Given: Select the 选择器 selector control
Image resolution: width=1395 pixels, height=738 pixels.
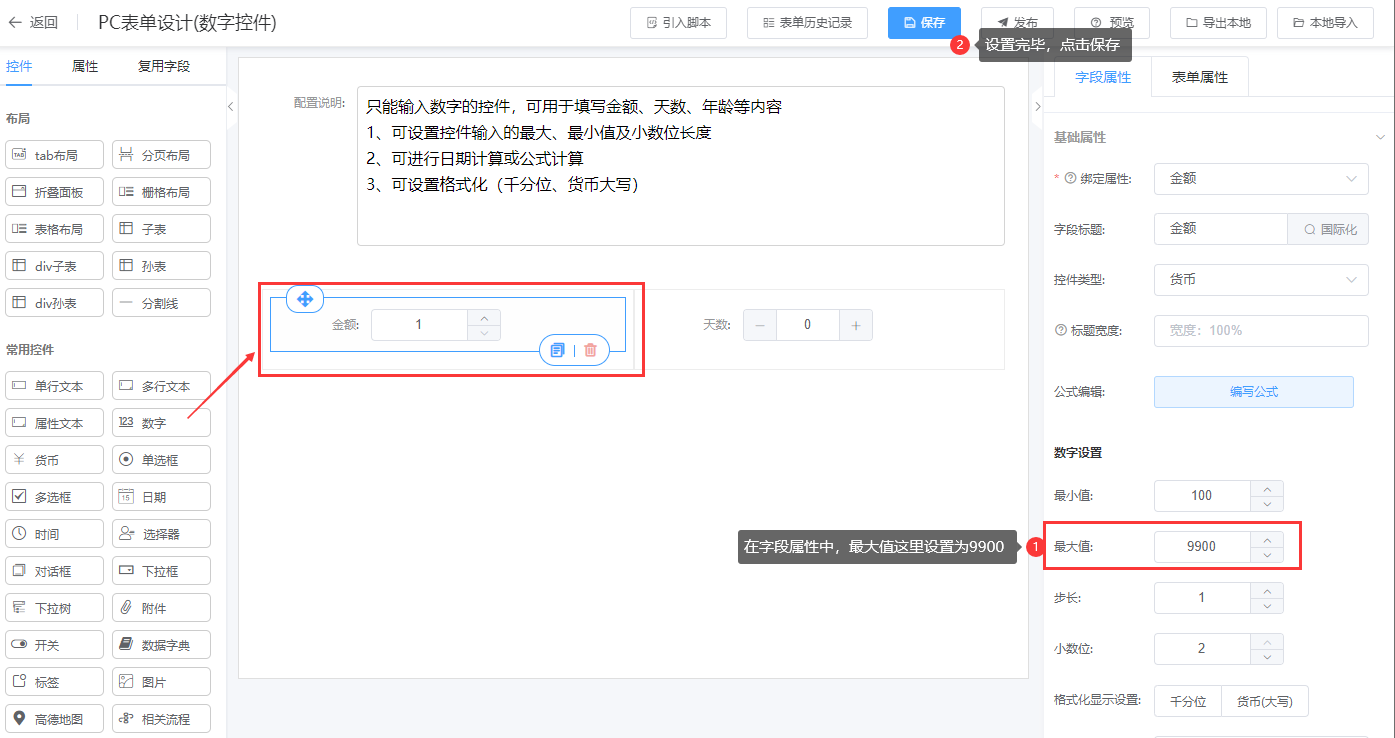Looking at the screenshot, I should (161, 534).
